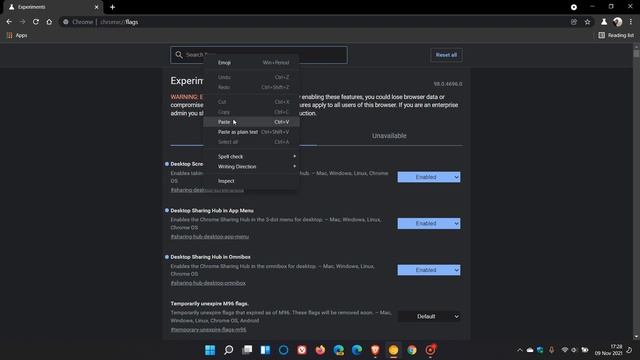Click the Desktop Sharing Hub in Omnibox title
The height and width of the screenshot is (360, 640).
click(x=211, y=257)
